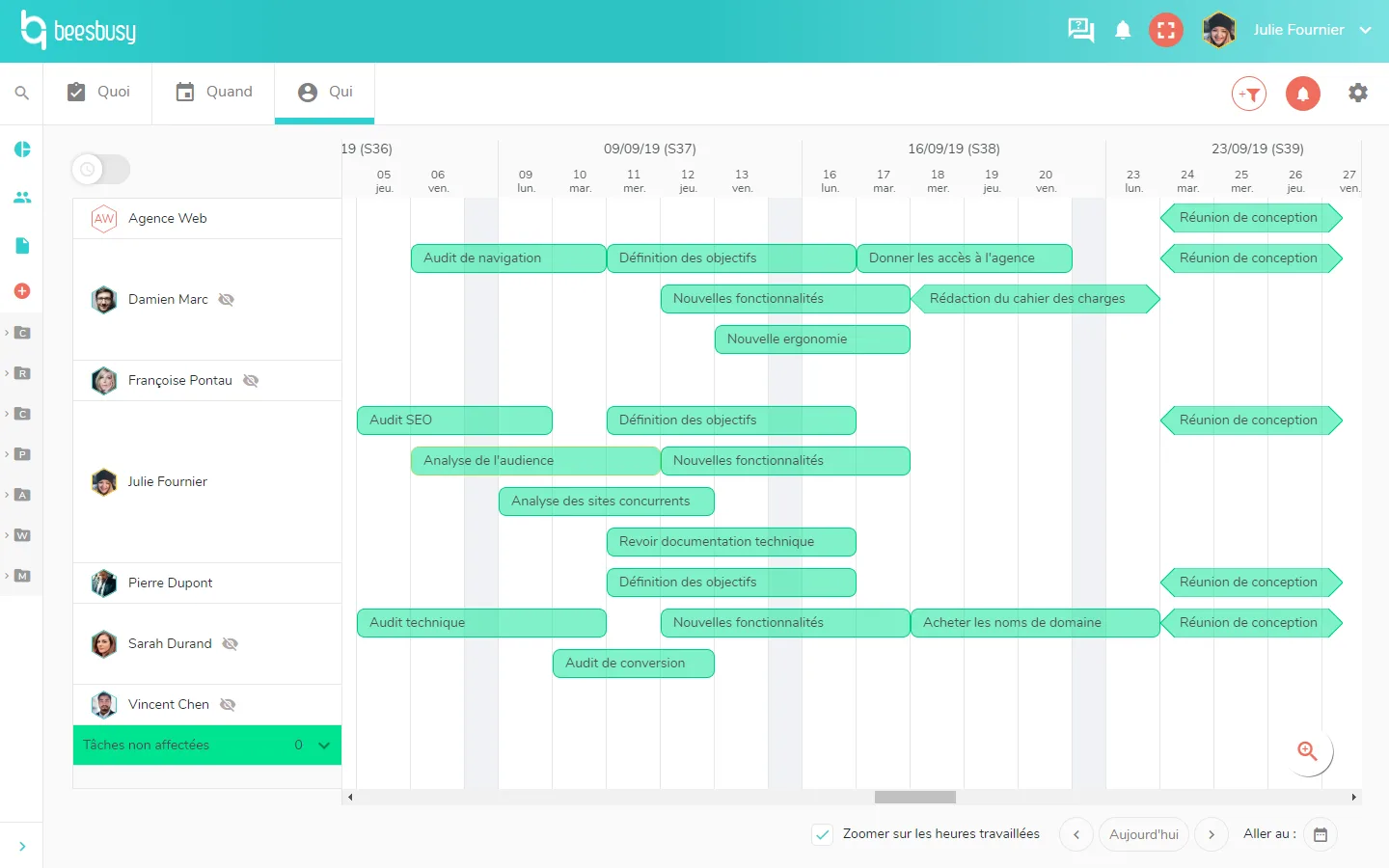The width and height of the screenshot is (1389, 868).
Task: Open the Donner les accès à l'agence task
Action: pos(965,258)
